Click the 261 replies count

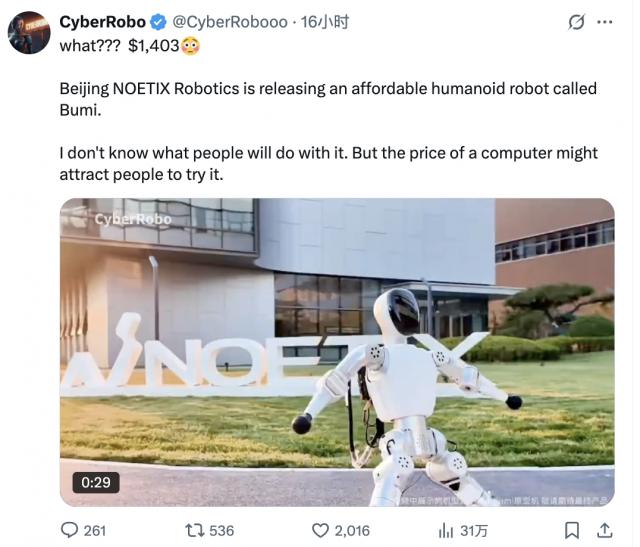click(x=95, y=531)
